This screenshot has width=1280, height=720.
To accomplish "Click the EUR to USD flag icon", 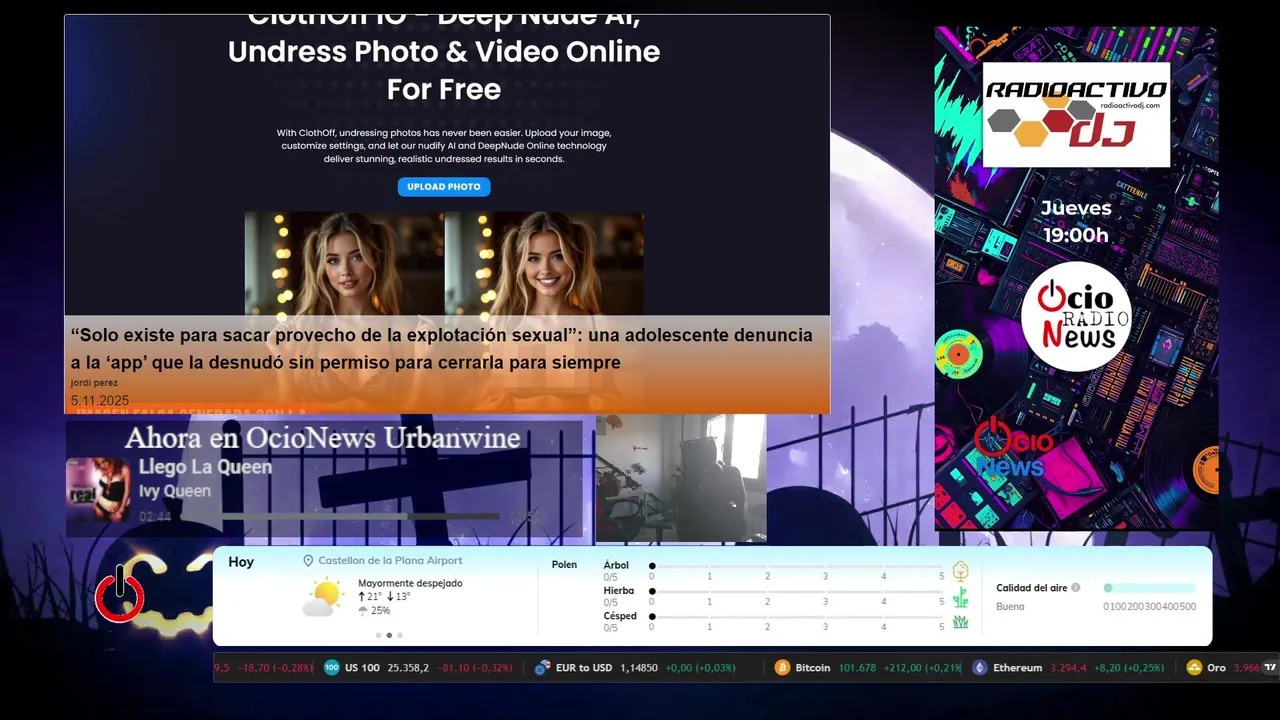I will pos(543,668).
